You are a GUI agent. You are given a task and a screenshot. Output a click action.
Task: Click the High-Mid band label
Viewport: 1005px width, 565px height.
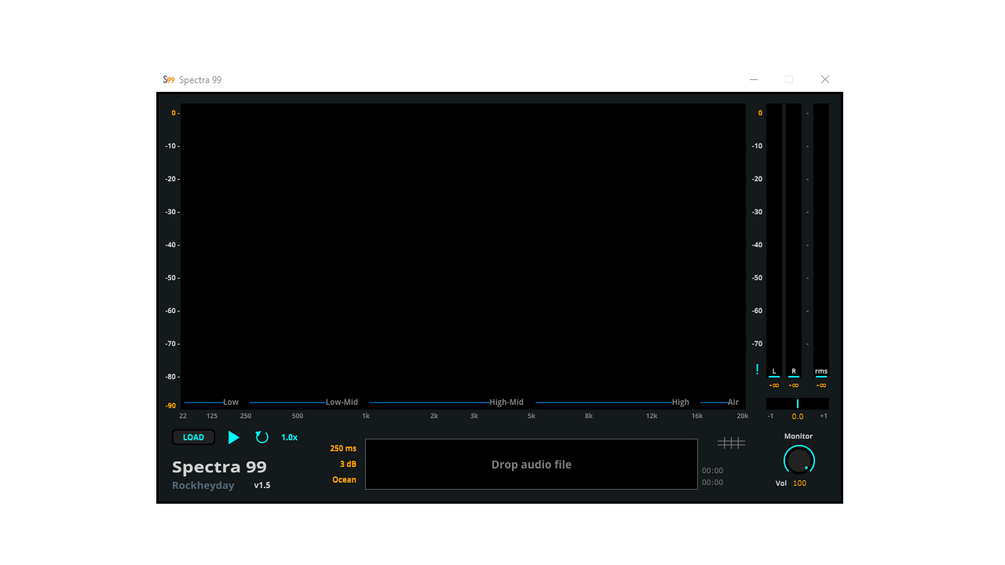pos(506,402)
